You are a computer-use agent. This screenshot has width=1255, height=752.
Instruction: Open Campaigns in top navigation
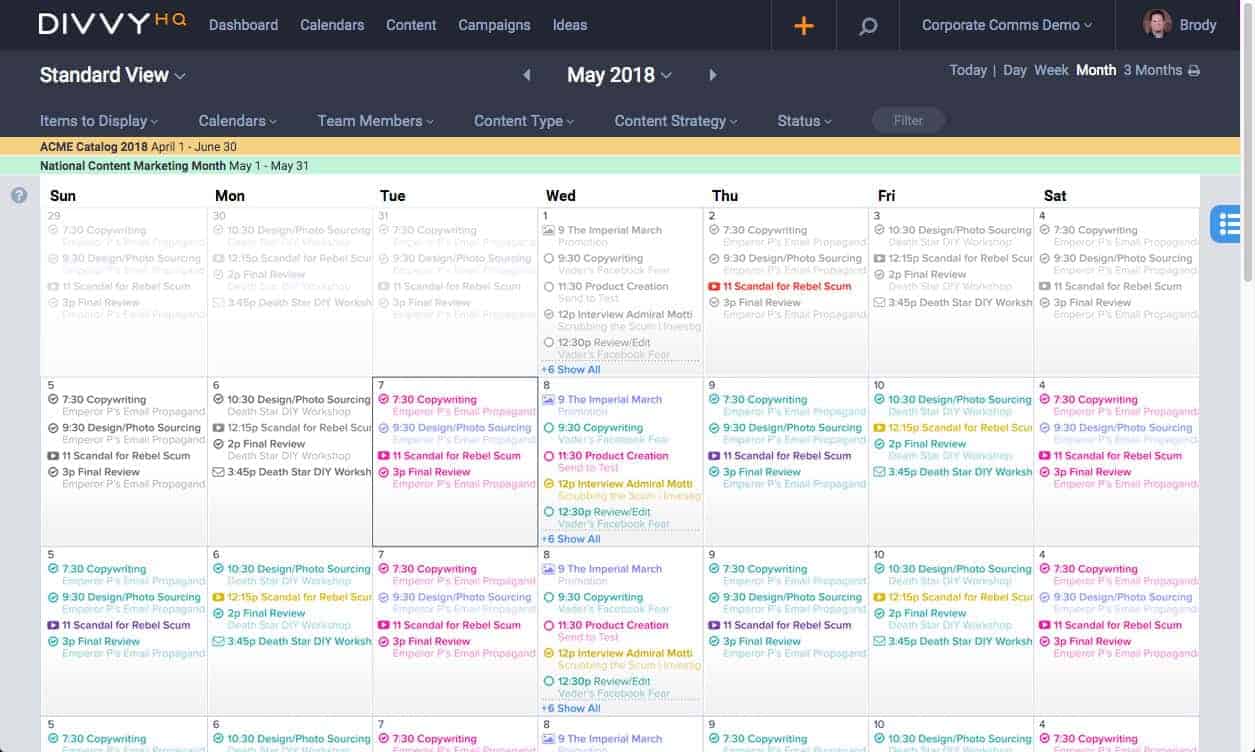click(x=494, y=25)
